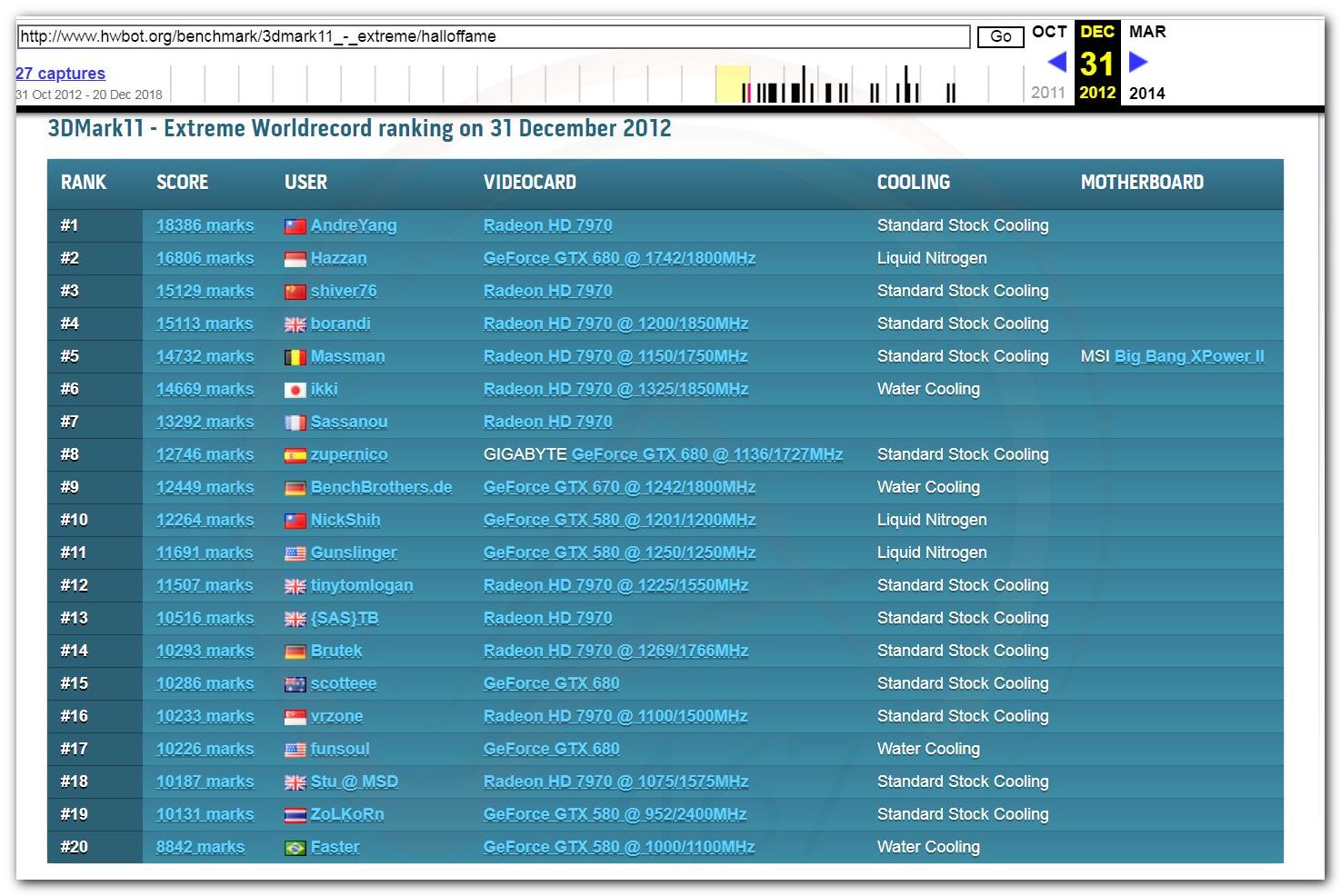Open the 18386 marks score
The height and width of the screenshot is (896, 1341).
tap(205, 225)
